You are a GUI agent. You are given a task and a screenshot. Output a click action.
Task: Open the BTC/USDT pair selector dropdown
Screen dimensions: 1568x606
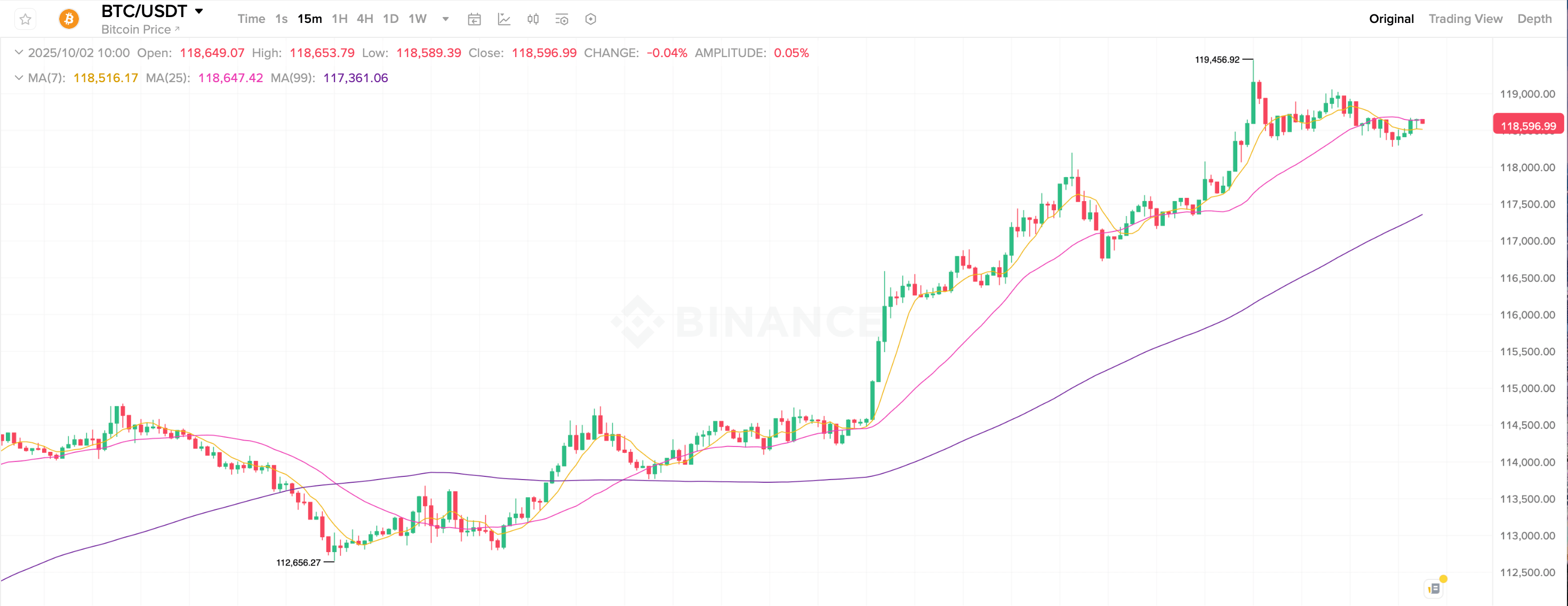198,11
